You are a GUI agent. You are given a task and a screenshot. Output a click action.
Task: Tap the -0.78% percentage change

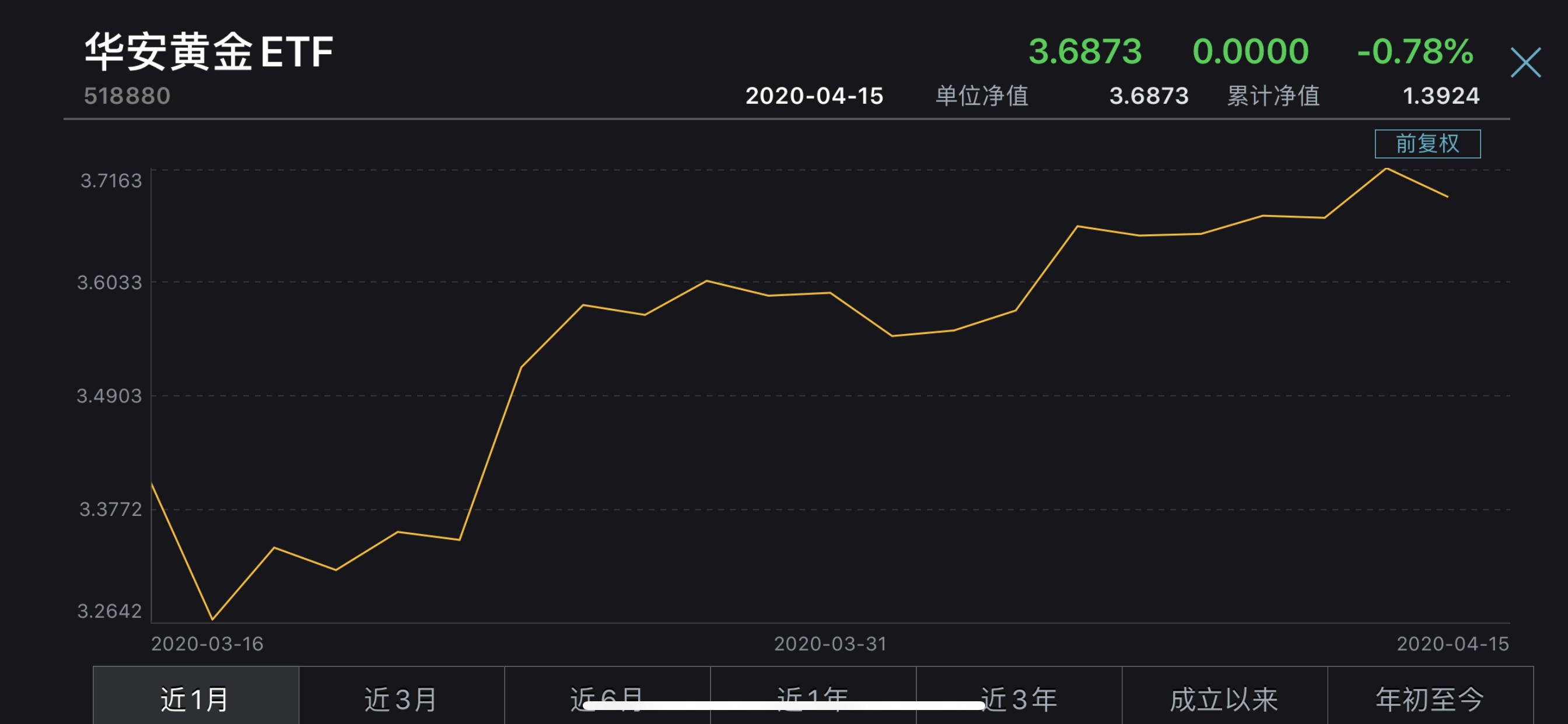point(1415,51)
